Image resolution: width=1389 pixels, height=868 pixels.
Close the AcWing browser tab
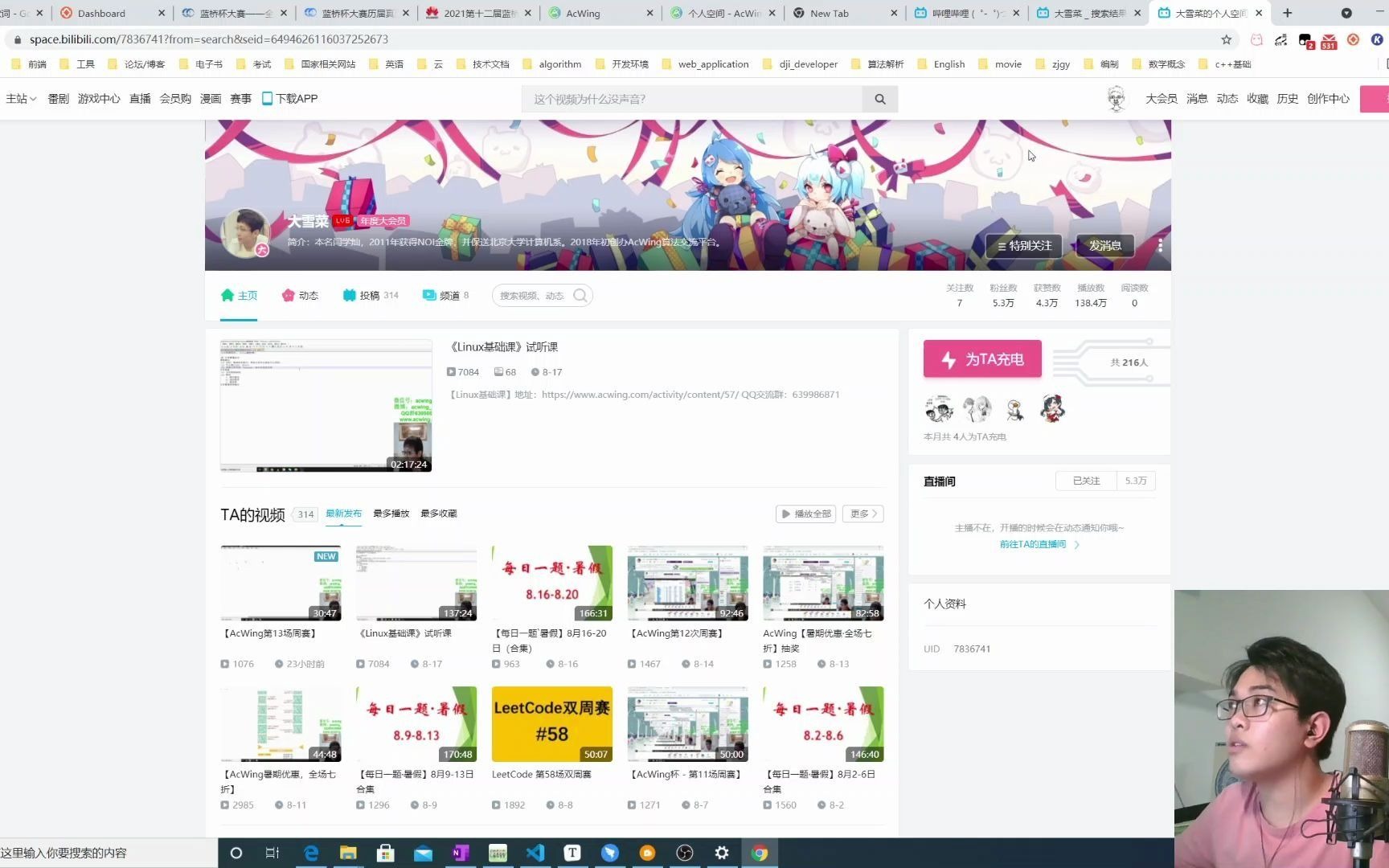tap(650, 13)
